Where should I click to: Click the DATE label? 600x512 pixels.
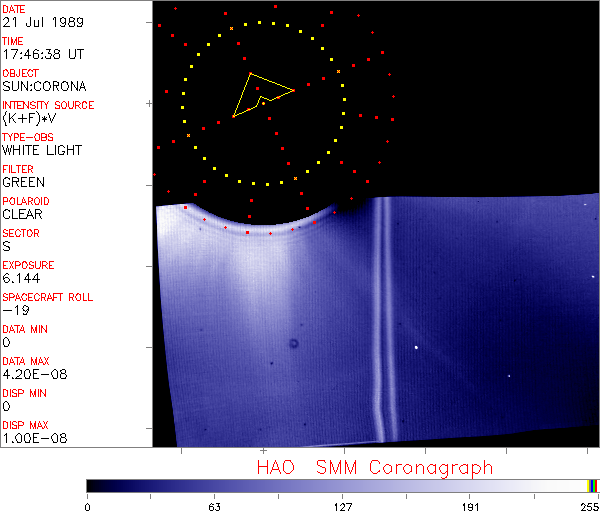[14, 9]
